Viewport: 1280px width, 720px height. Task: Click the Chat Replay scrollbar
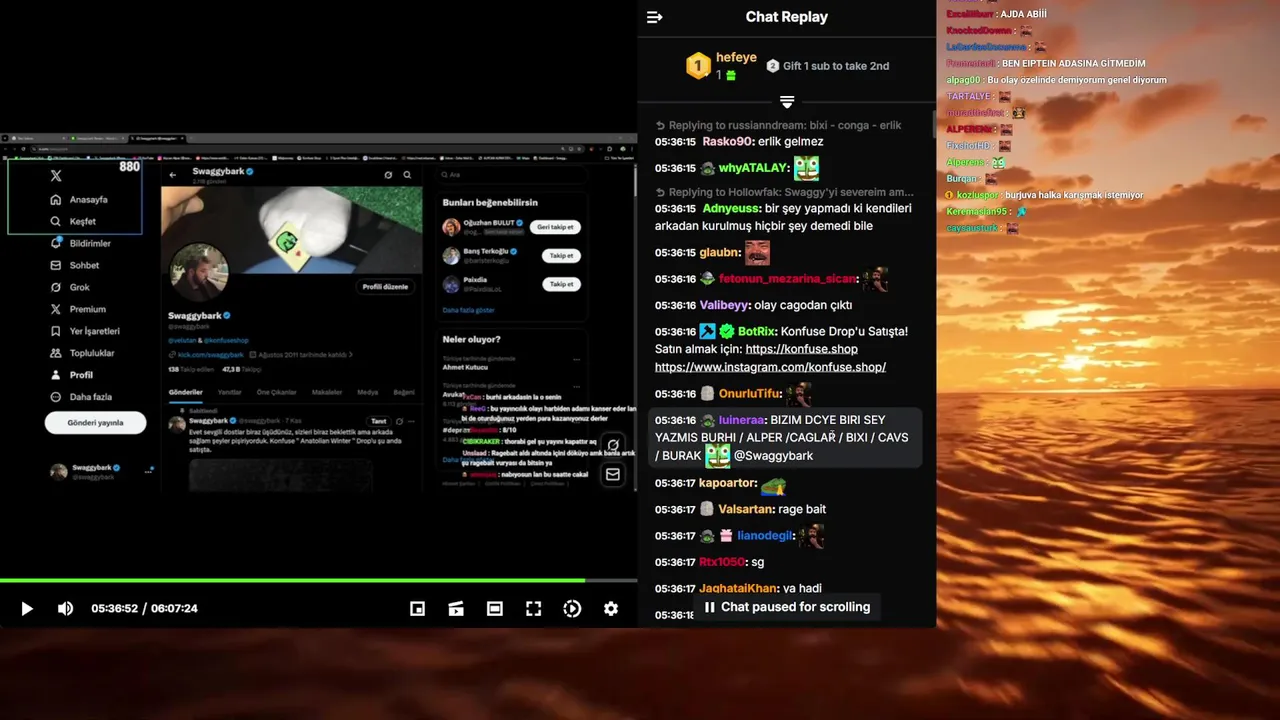click(x=934, y=125)
